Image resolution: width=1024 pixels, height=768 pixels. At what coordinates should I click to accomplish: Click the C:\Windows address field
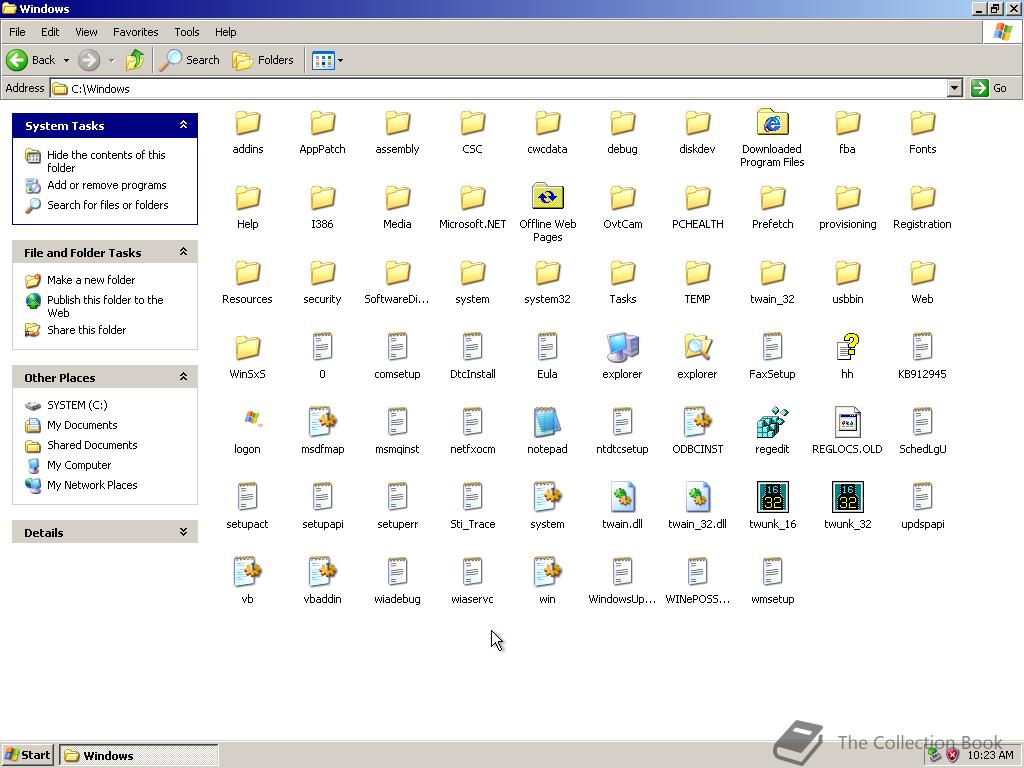click(499, 88)
